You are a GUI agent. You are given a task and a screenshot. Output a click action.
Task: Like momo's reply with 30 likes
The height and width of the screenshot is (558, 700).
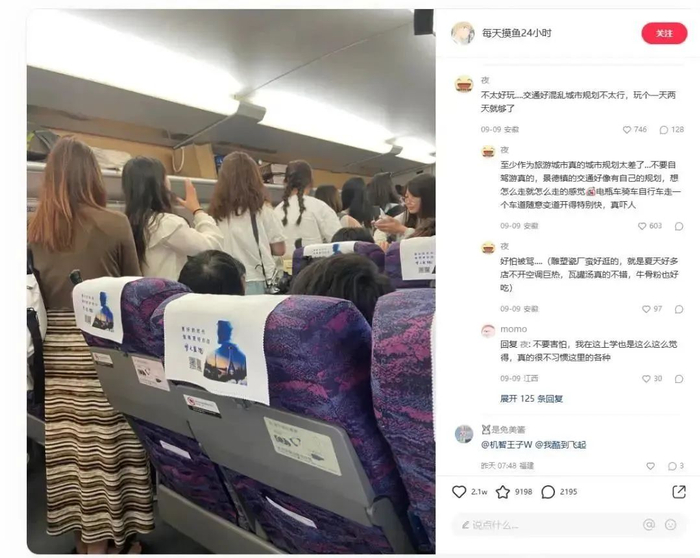click(x=646, y=379)
